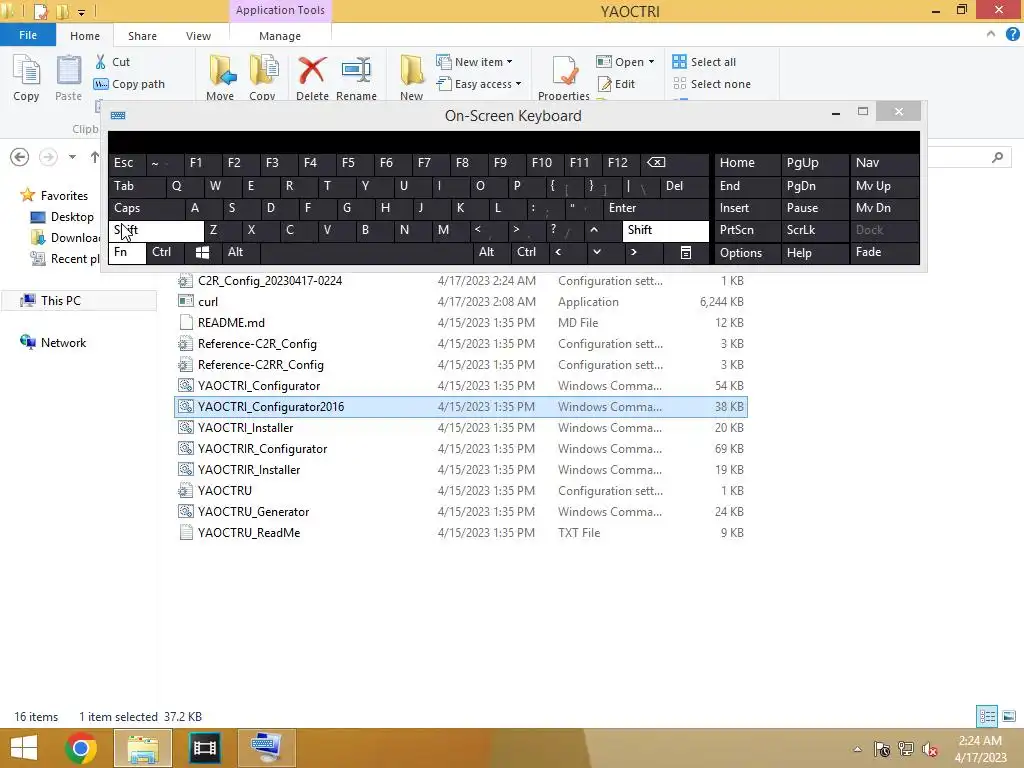Click the Start button

pos(24,748)
